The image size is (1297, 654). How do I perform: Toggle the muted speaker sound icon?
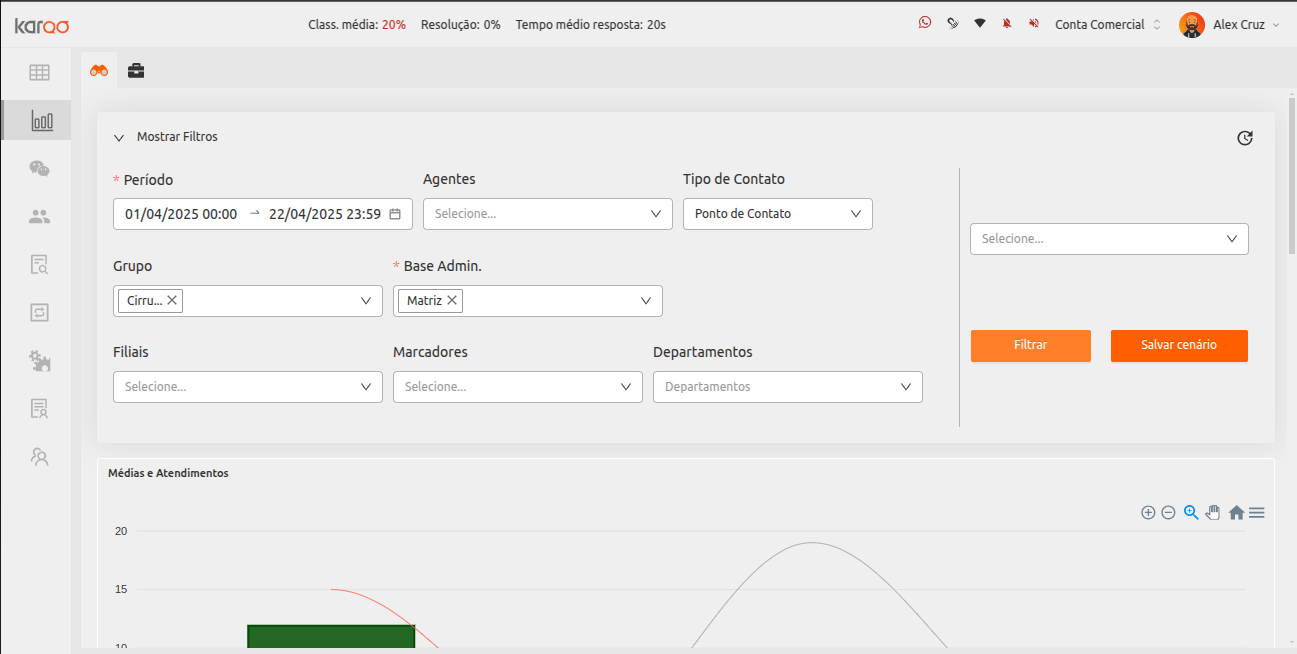coord(1033,23)
